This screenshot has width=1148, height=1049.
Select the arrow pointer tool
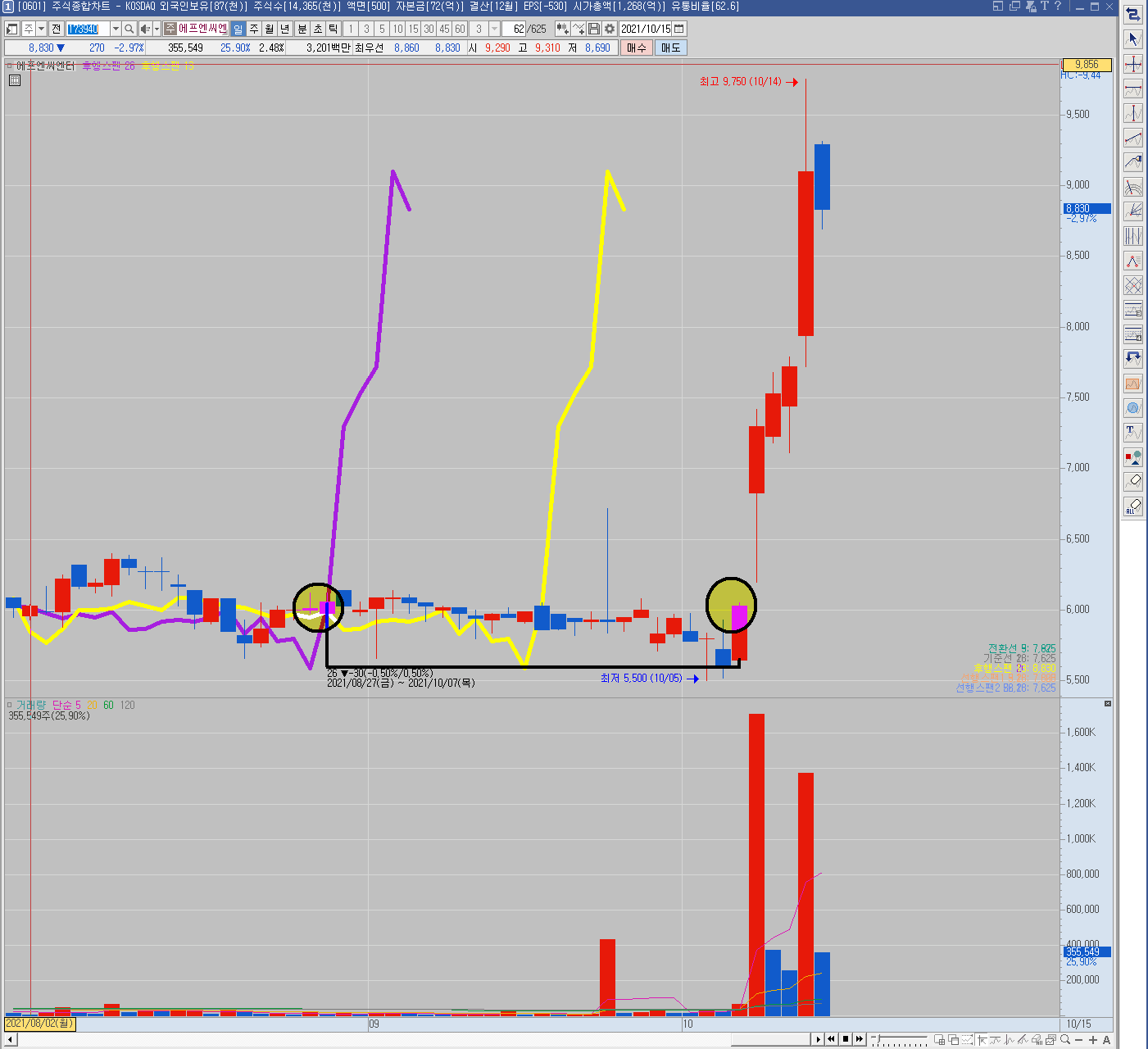pyautogui.click(x=1133, y=39)
